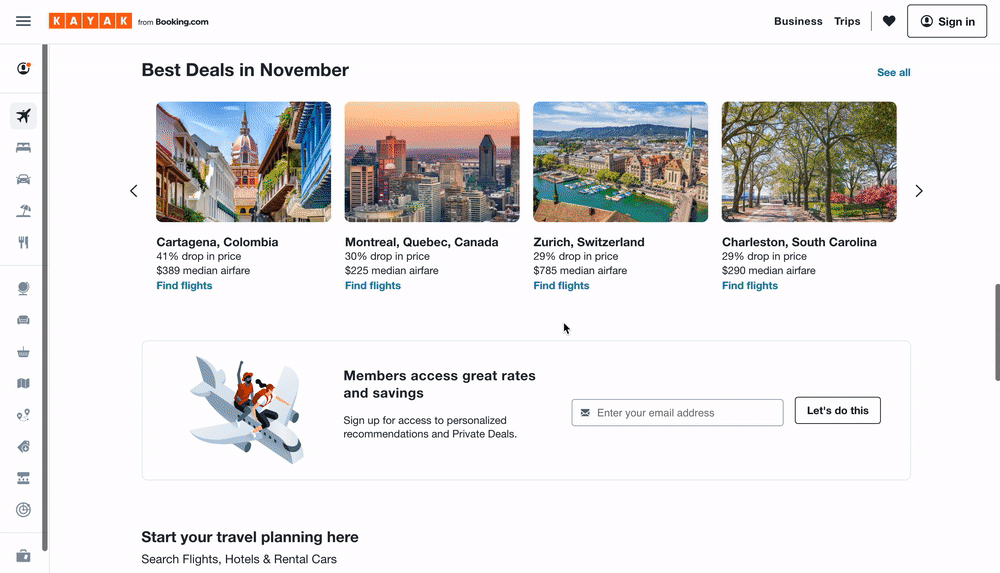Click the folded map sidebar icon
The image size is (1000, 573).
point(24,383)
